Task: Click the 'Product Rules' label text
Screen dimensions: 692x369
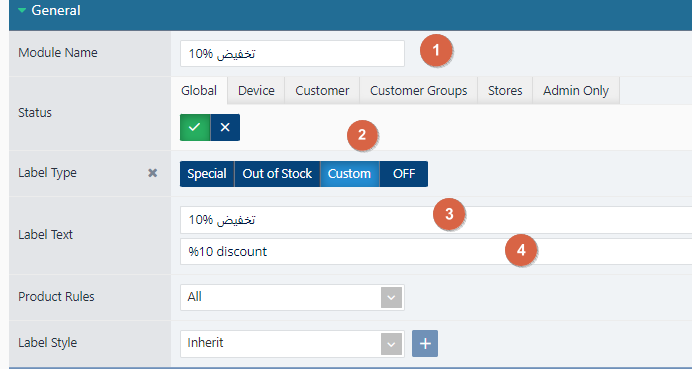Action: pos(56,297)
